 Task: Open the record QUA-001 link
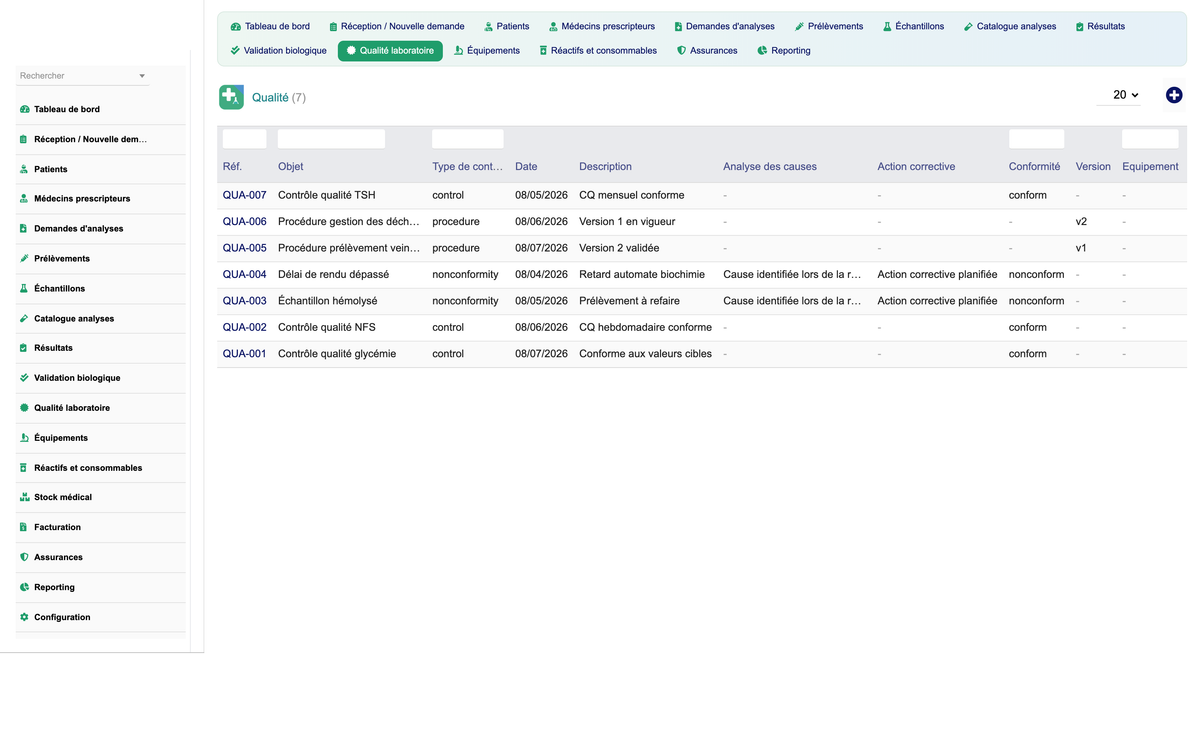point(244,353)
